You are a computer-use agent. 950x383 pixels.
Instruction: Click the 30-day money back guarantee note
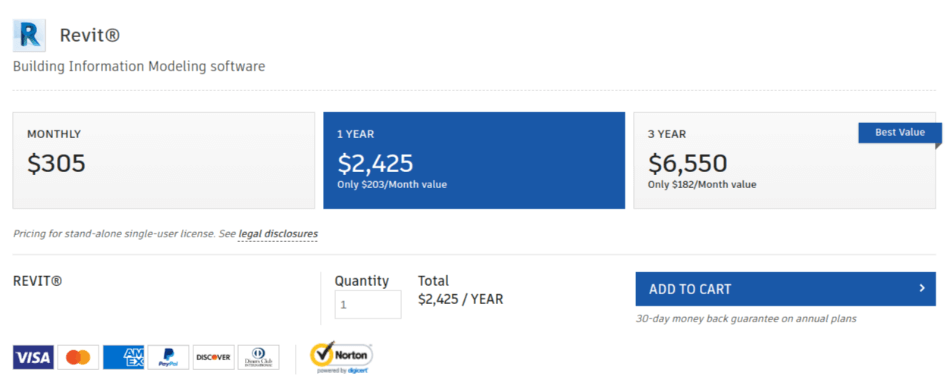(x=746, y=319)
